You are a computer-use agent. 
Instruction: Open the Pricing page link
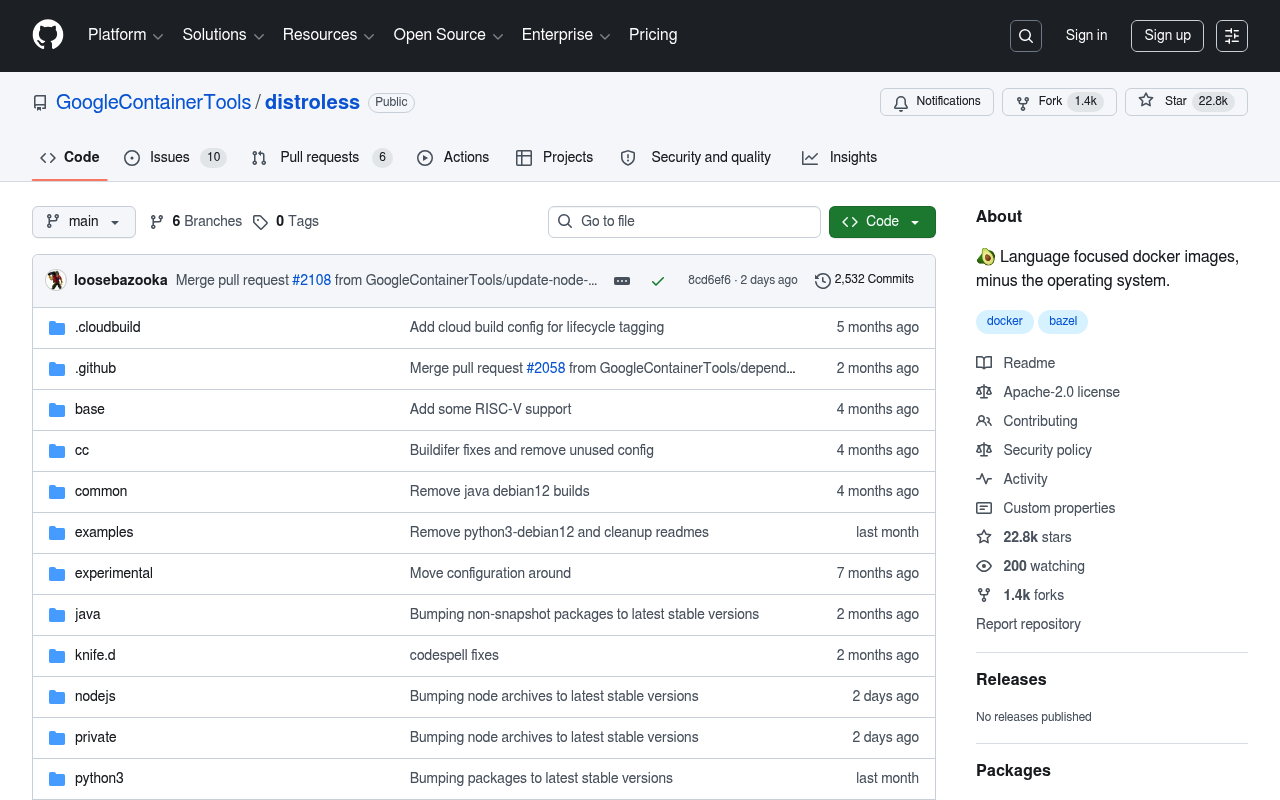click(653, 35)
